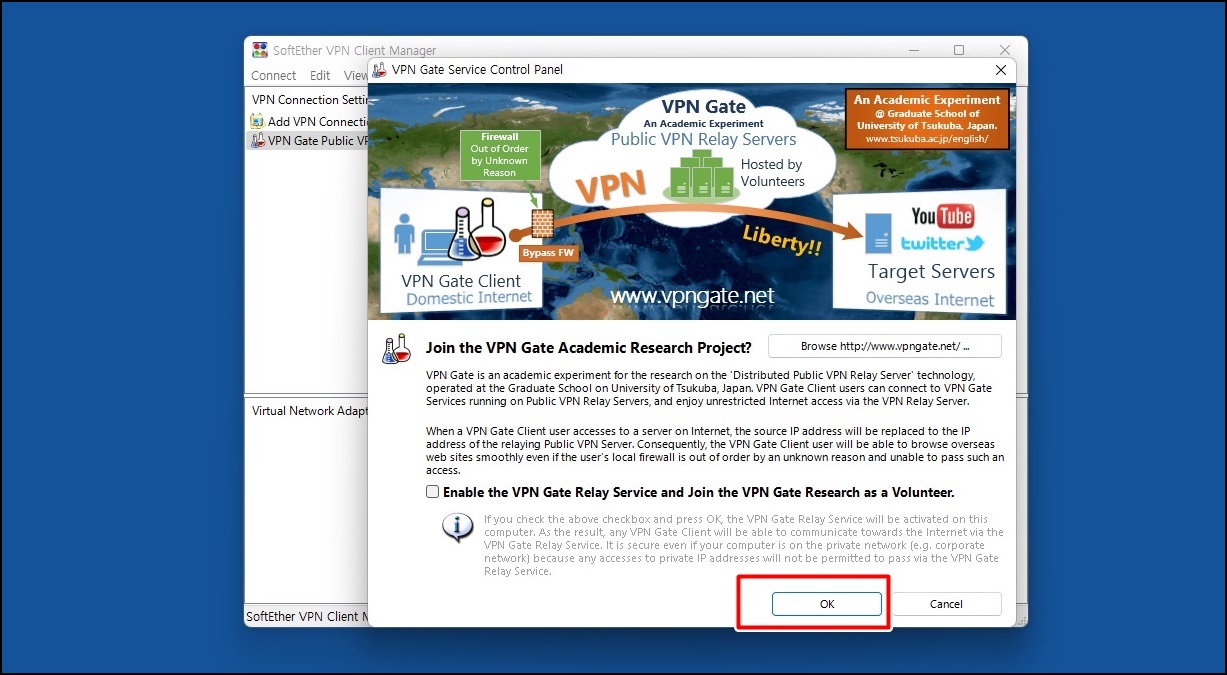Click the Bypass FW label in banner
This screenshot has width=1227, height=675.
(548, 253)
